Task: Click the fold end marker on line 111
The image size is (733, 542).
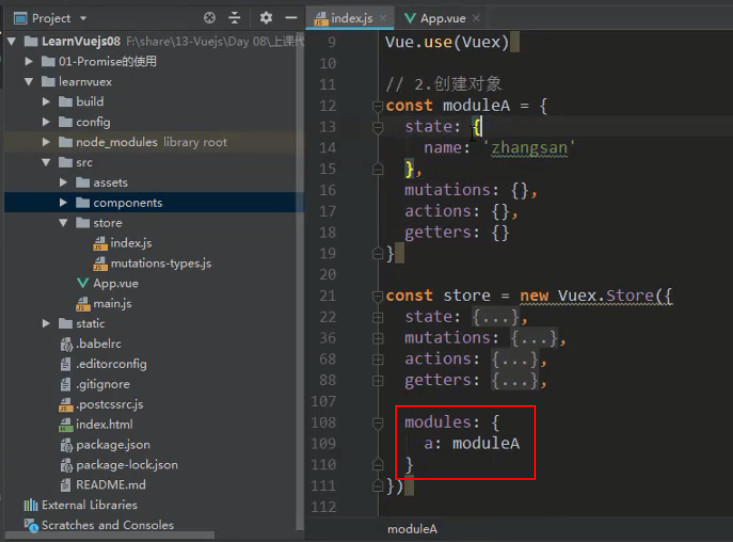Action: pyautogui.click(x=378, y=486)
